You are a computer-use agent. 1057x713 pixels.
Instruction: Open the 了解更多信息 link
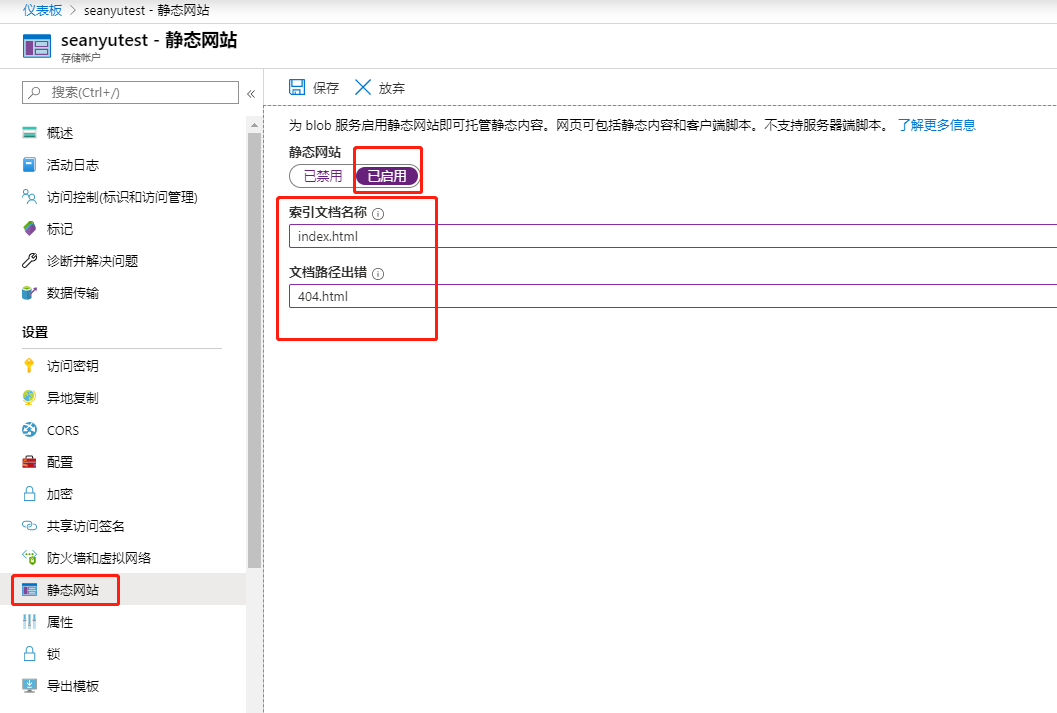(x=936, y=125)
